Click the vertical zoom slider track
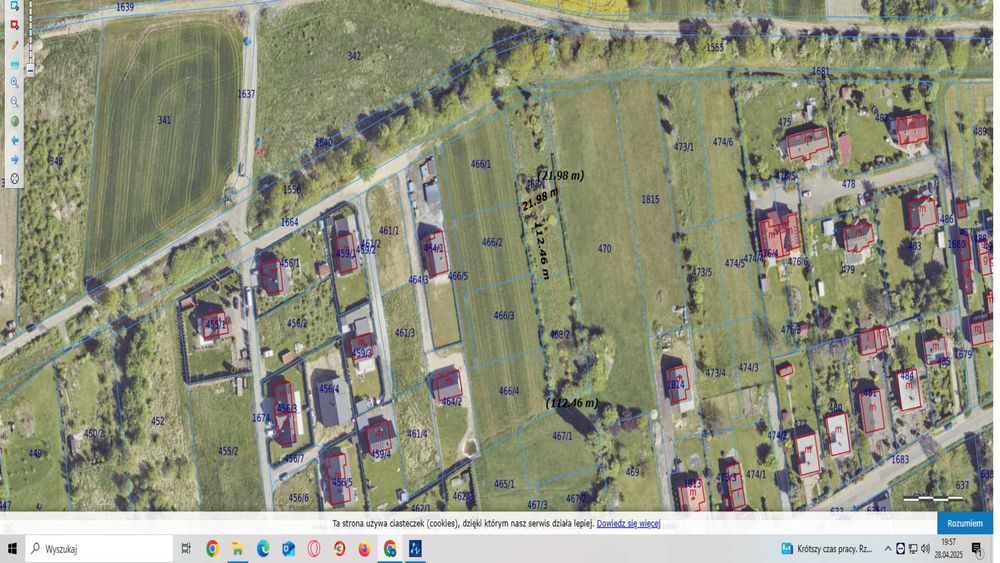This screenshot has height=563, width=1000. (x=30, y=32)
